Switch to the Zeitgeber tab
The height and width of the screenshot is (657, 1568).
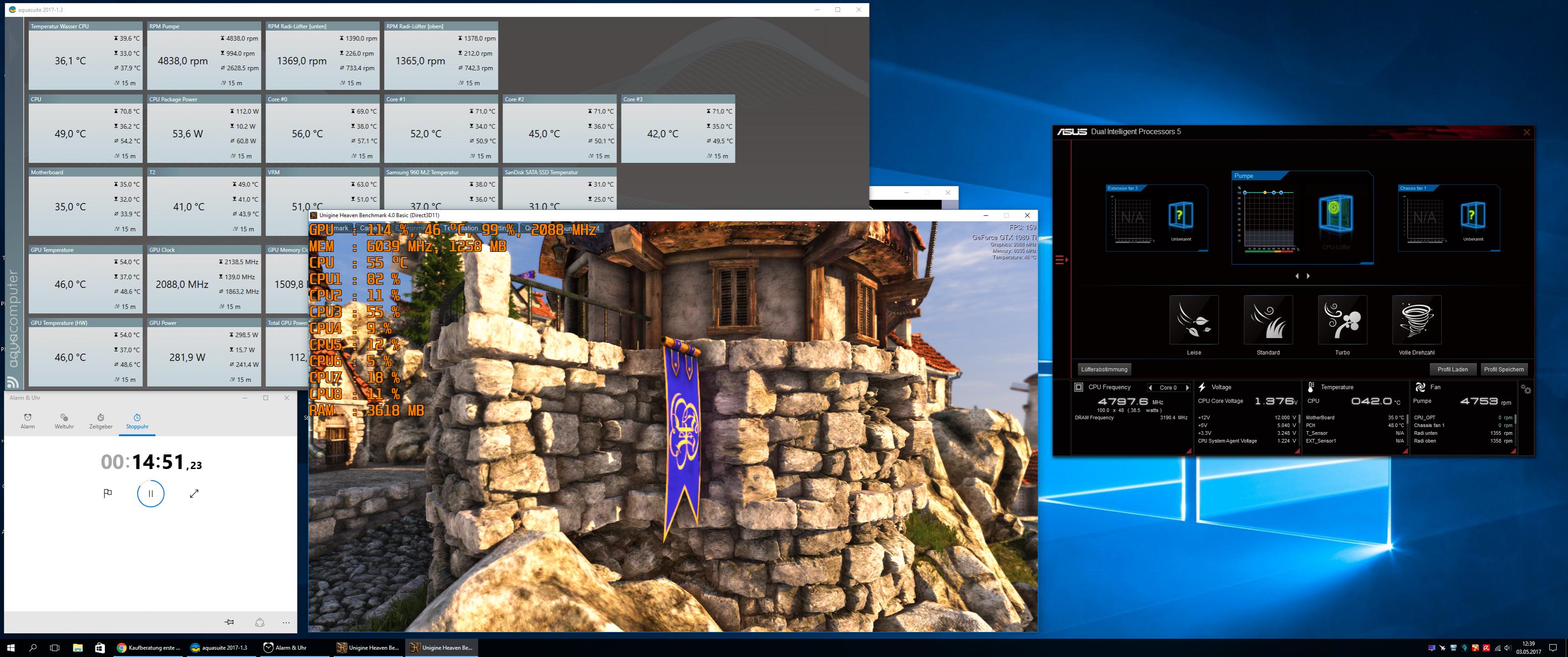[100, 421]
